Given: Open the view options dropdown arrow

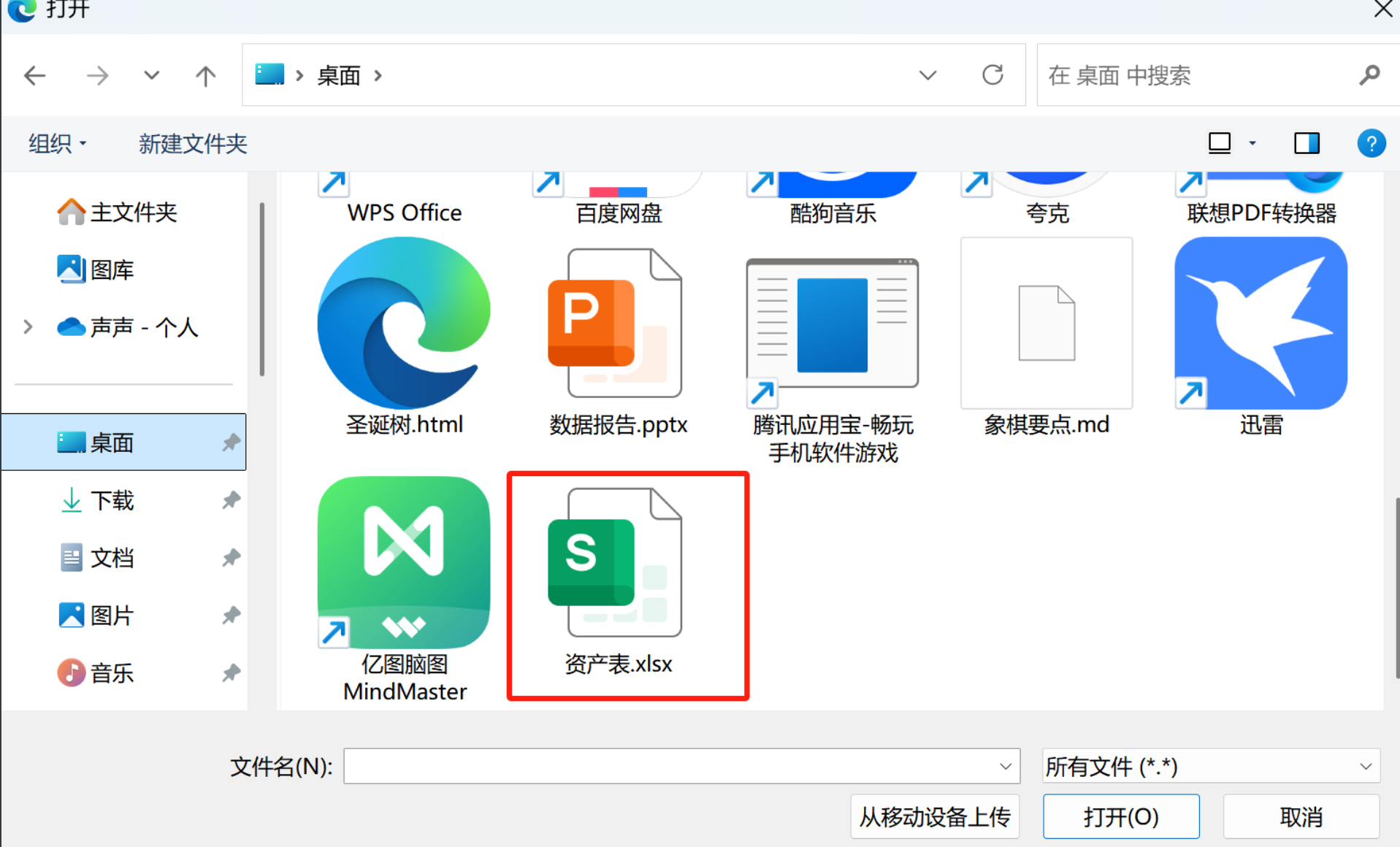Looking at the screenshot, I should (1252, 143).
